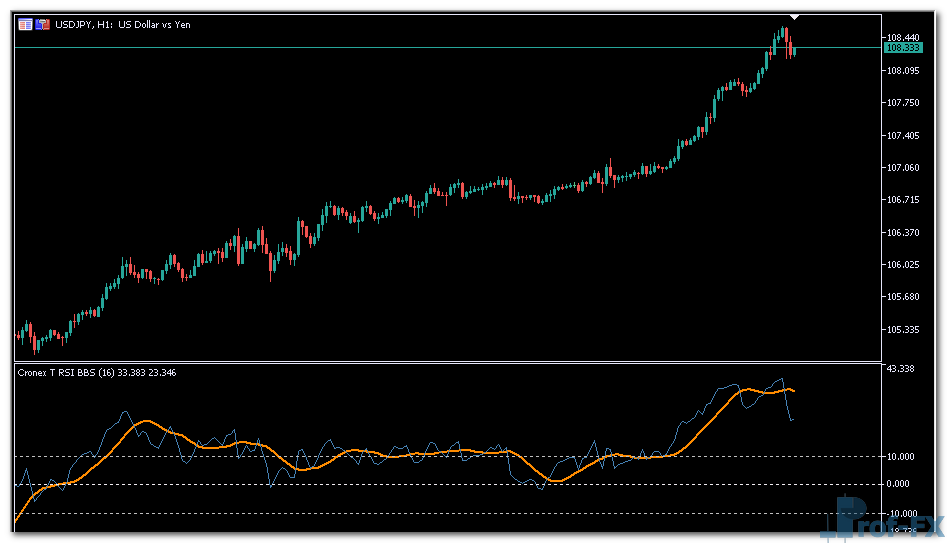Screen dimensions: 947x543
Task: Click the 107.060 price scale label
Action: 903,168
